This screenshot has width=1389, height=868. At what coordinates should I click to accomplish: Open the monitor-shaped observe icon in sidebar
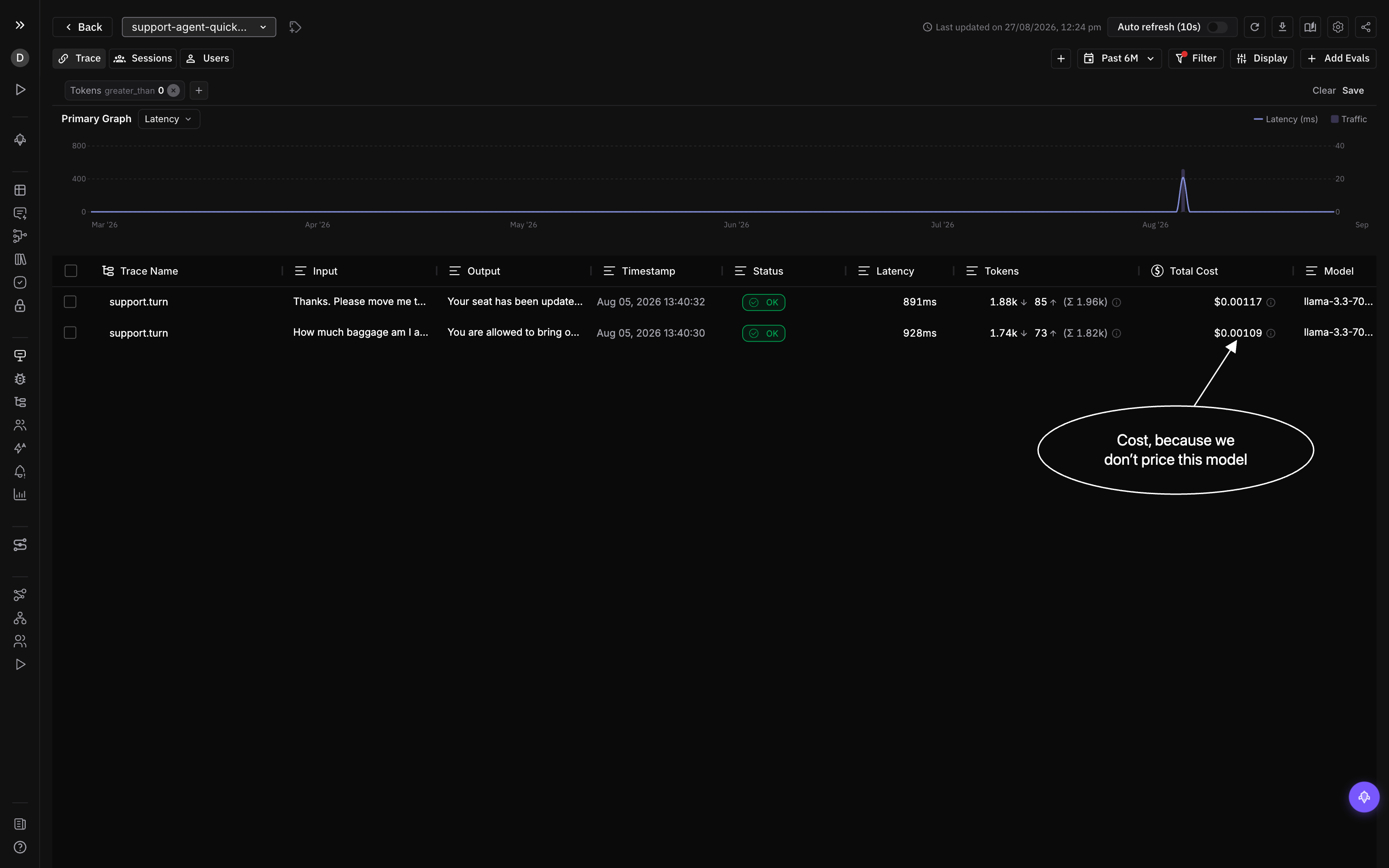click(20, 355)
